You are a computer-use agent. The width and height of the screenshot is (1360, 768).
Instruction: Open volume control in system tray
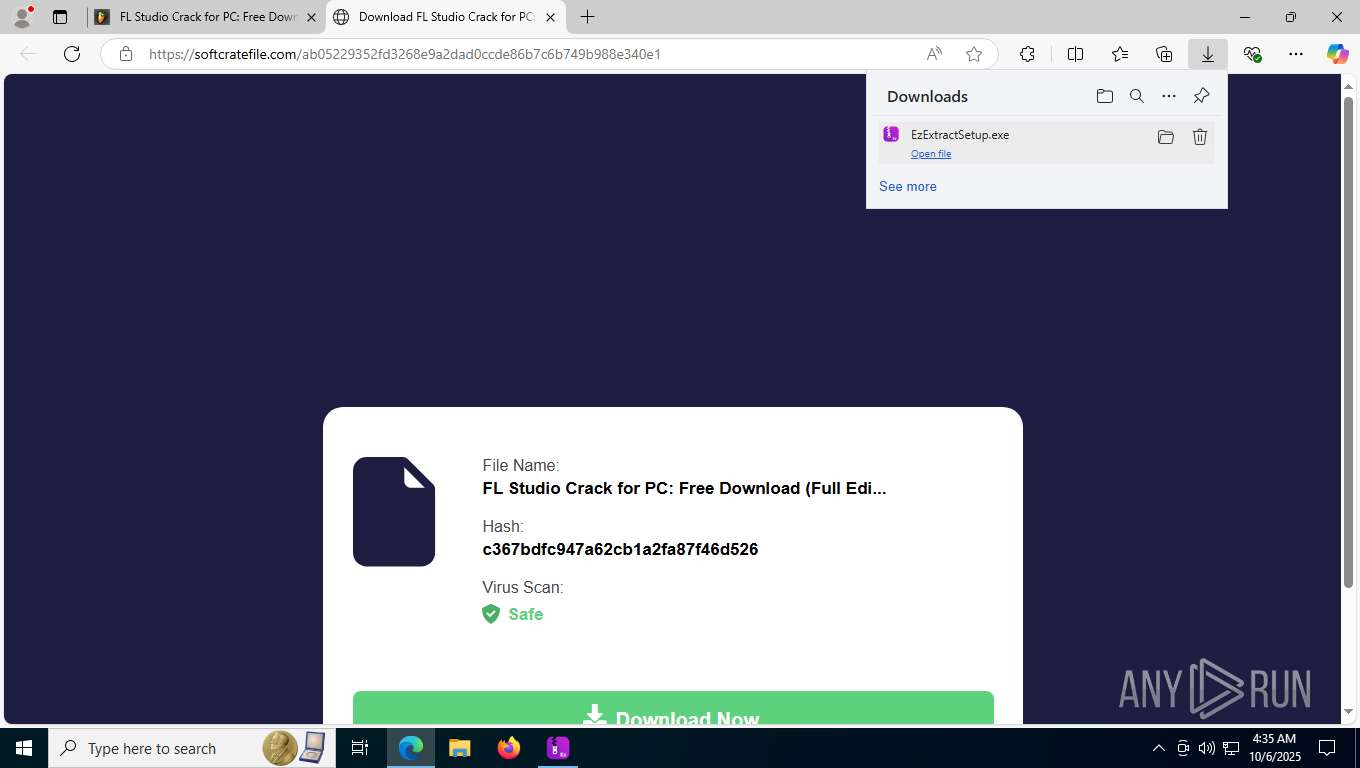1206,748
